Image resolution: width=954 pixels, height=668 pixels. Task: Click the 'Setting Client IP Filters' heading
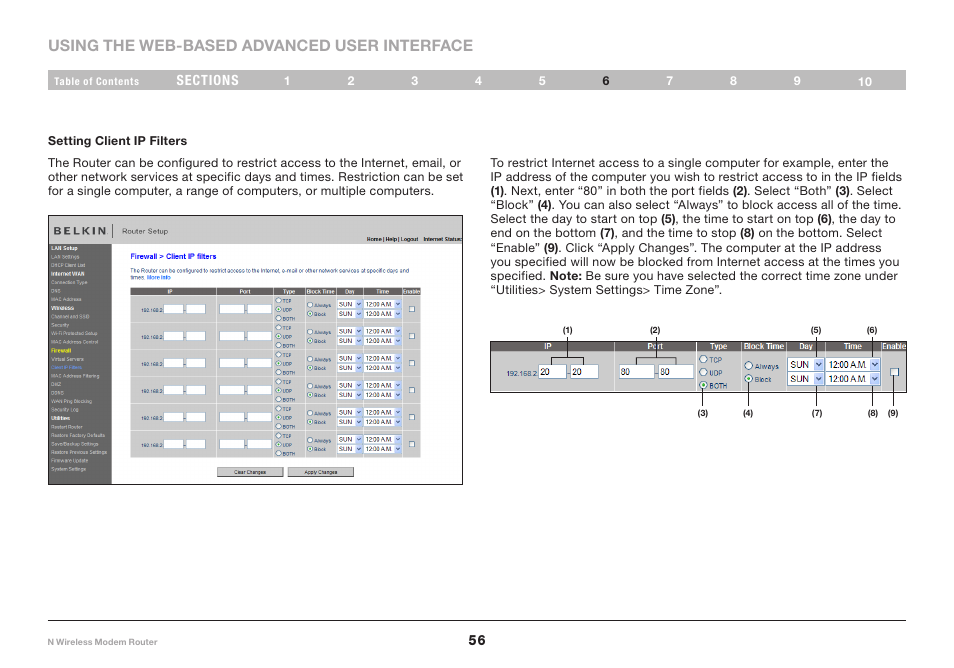pyautogui.click(x=117, y=141)
